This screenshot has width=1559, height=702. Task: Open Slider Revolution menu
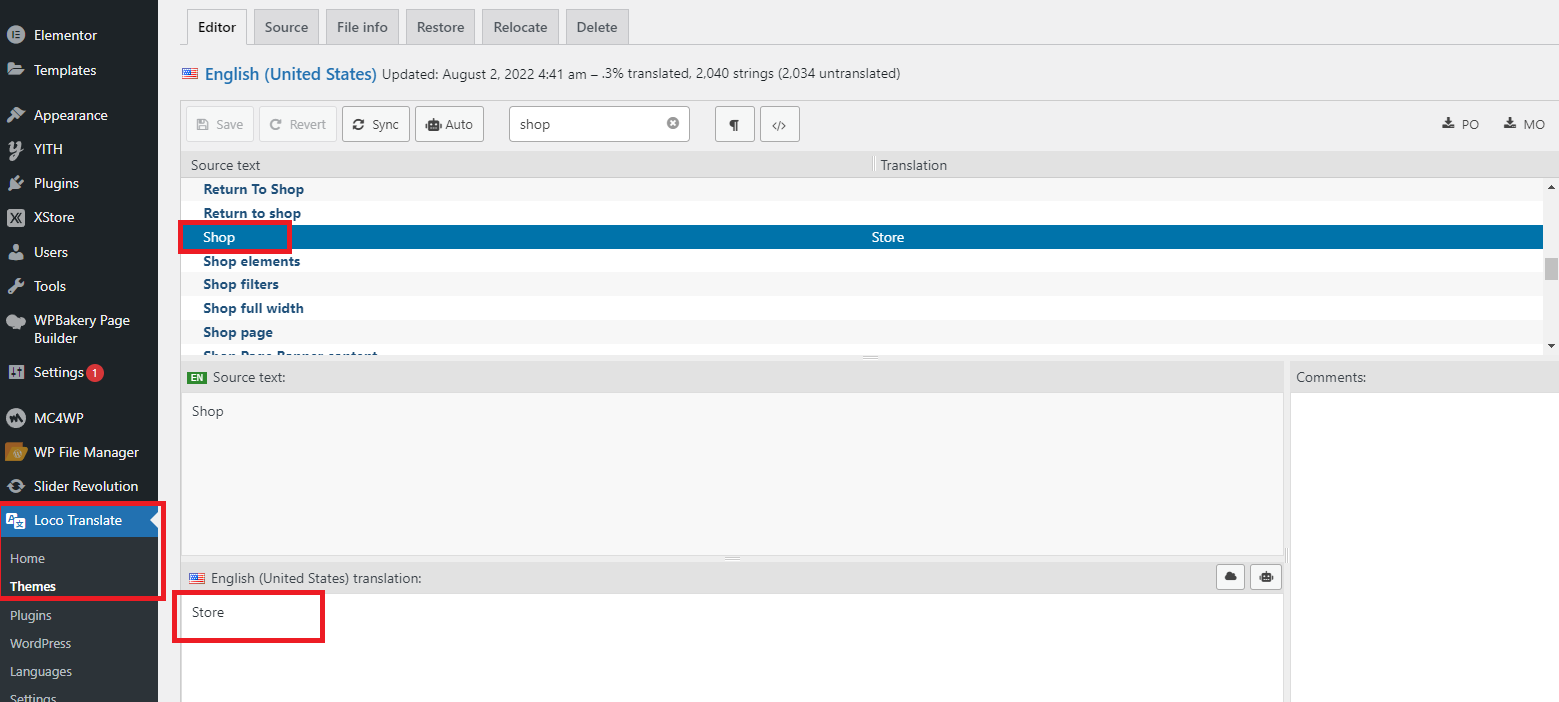coord(86,486)
